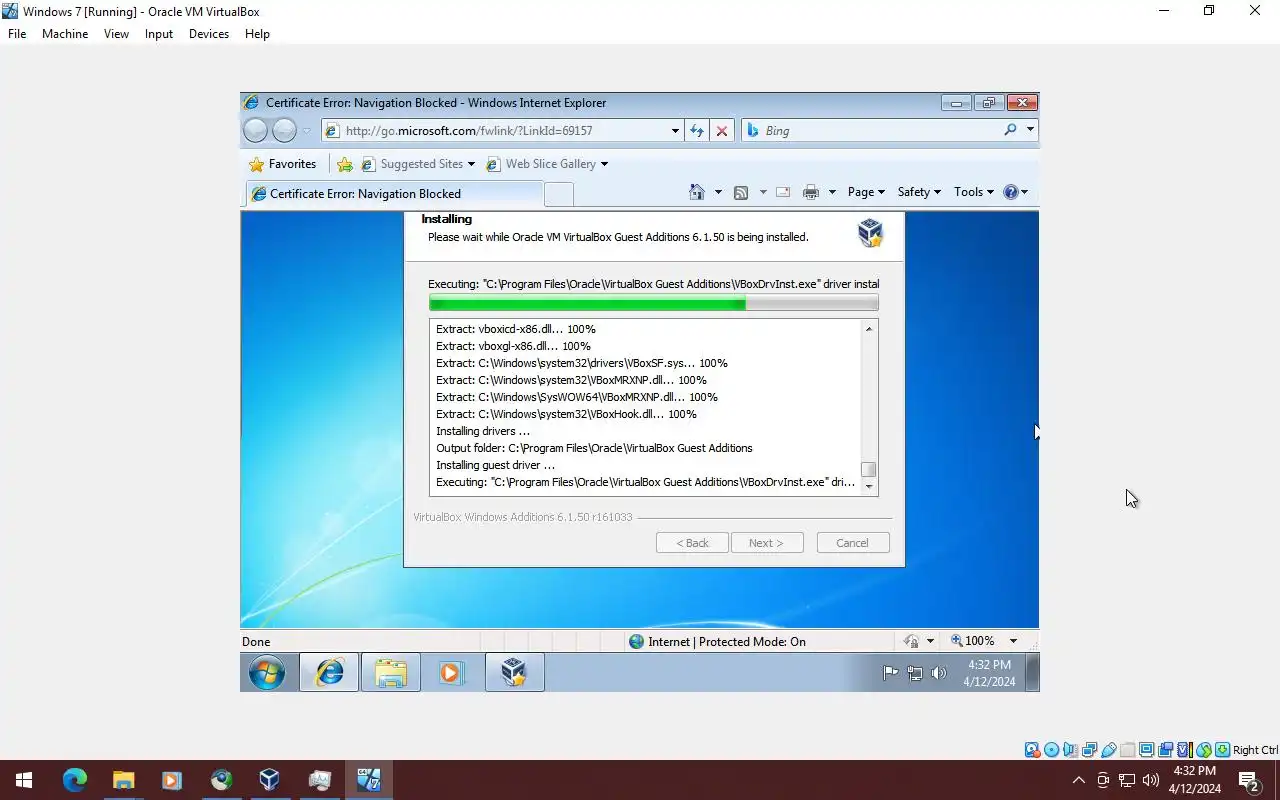1280x800 pixels.
Task: Click the search magnifier icon
Action: coord(1010,130)
